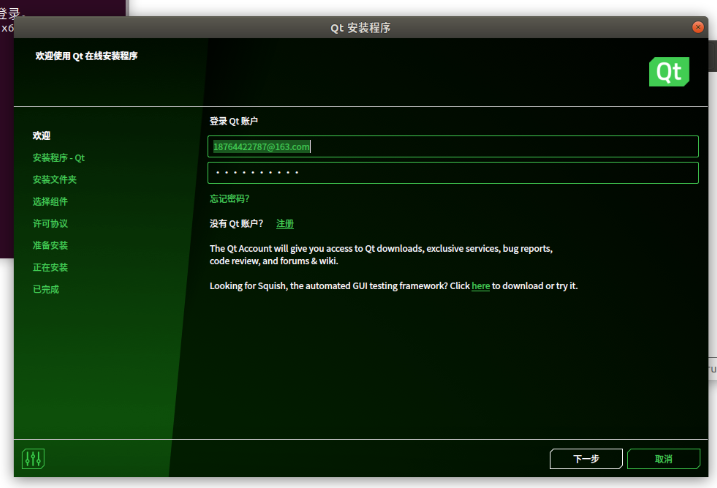The image size is (717, 488).
Task: Open the 忘记密码? link
Action: pos(229,199)
